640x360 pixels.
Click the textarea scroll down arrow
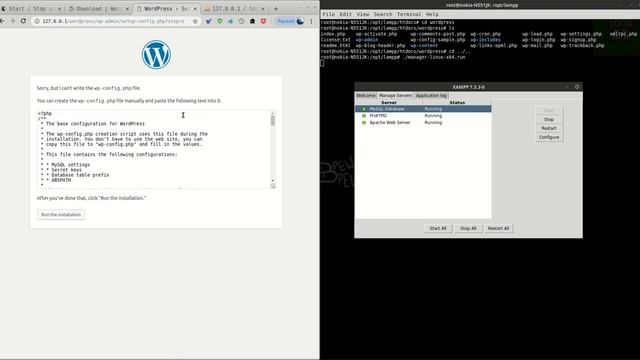[x=273, y=181]
